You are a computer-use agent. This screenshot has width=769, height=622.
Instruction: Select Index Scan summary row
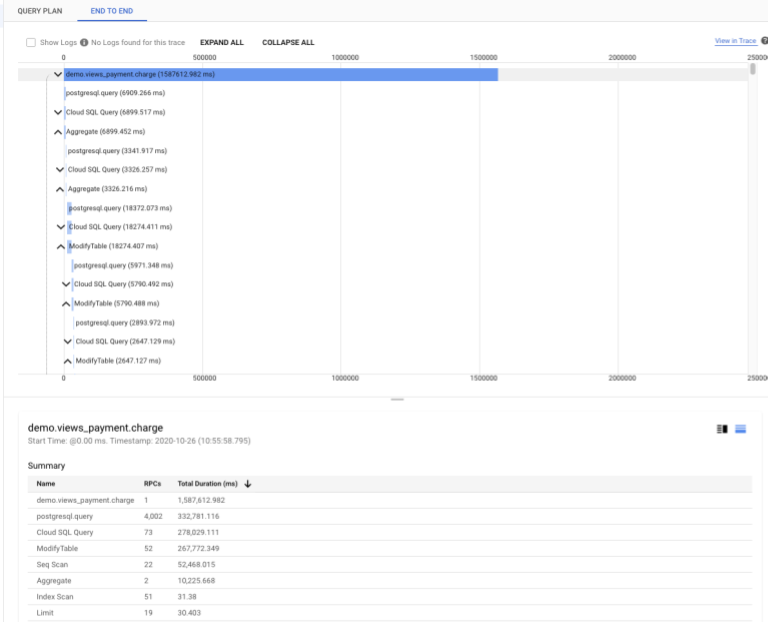coord(389,597)
